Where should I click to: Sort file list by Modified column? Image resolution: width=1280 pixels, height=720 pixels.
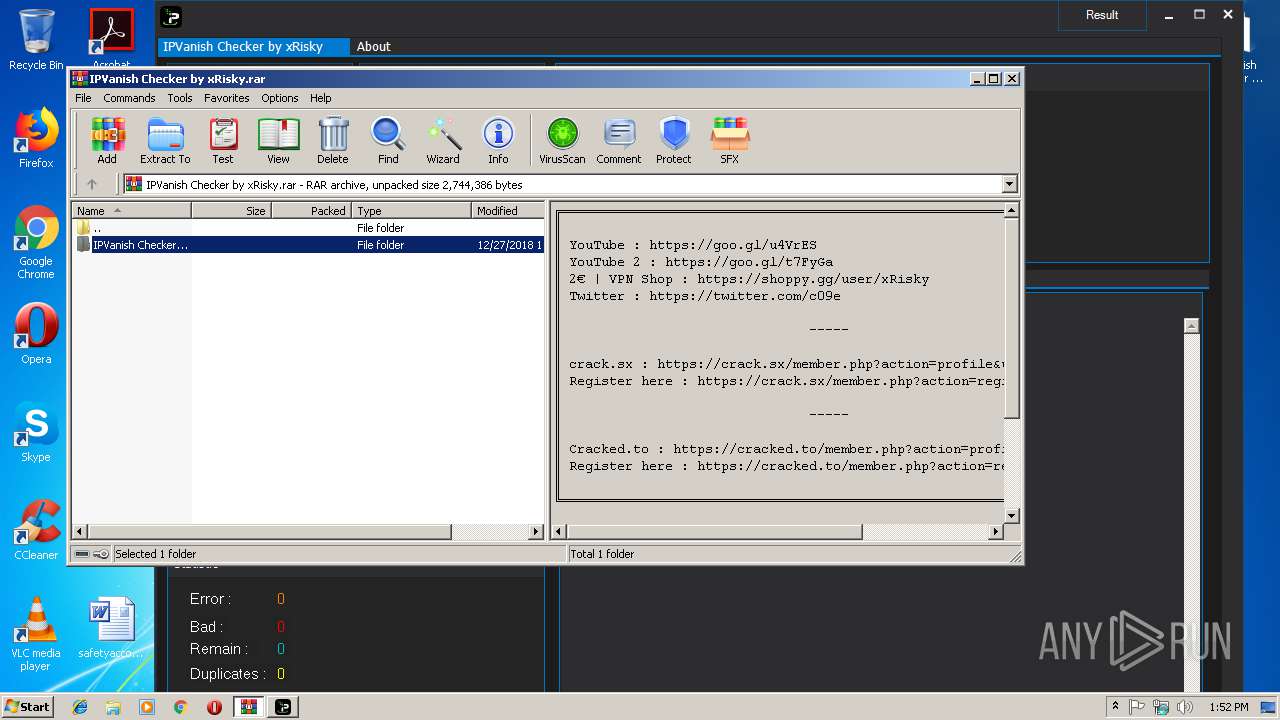(x=508, y=210)
